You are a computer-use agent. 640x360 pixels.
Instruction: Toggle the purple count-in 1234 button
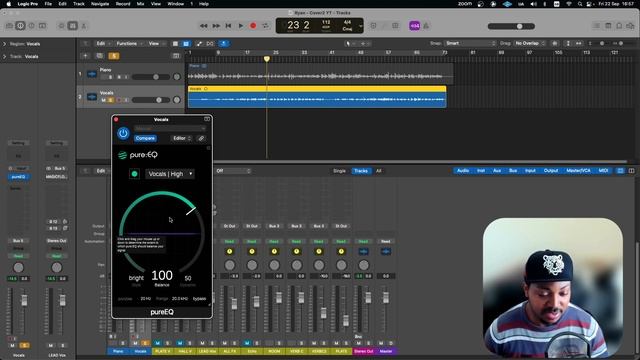pos(414,26)
